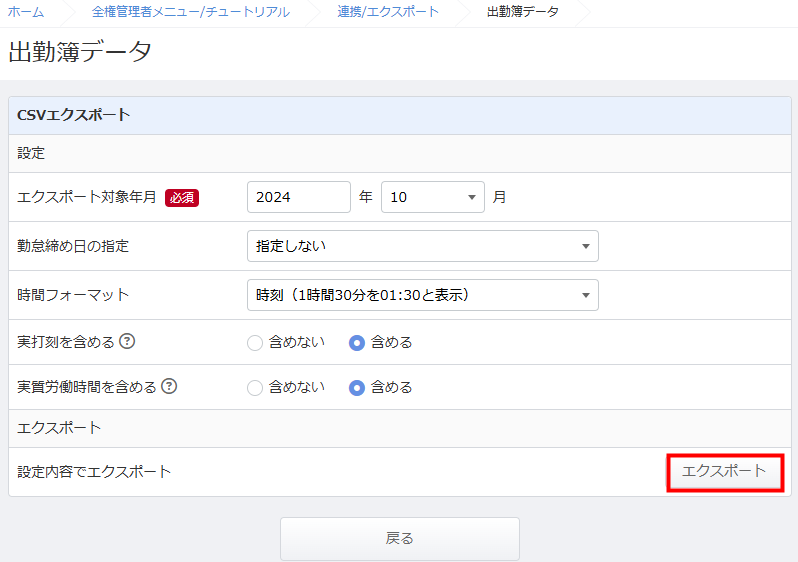The image size is (798, 562).
Task: Expand the 勤怠締め日の指定 dropdown
Action: point(422,246)
